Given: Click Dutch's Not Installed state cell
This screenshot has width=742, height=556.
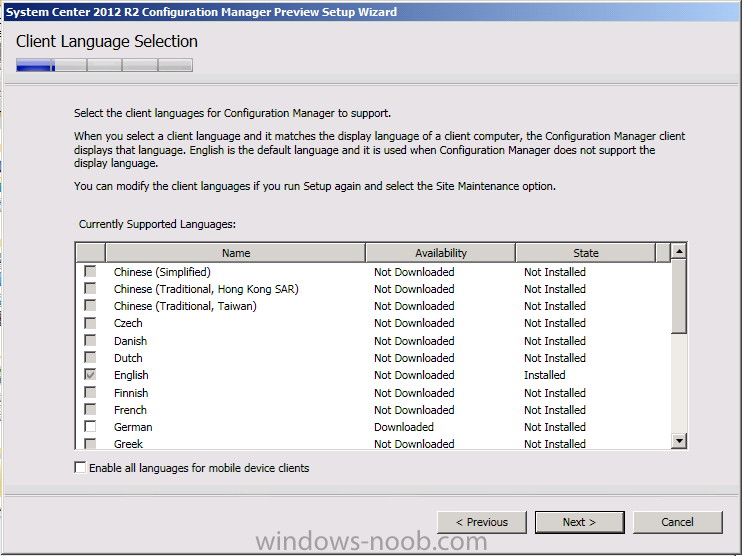Looking at the screenshot, I should [555, 358].
